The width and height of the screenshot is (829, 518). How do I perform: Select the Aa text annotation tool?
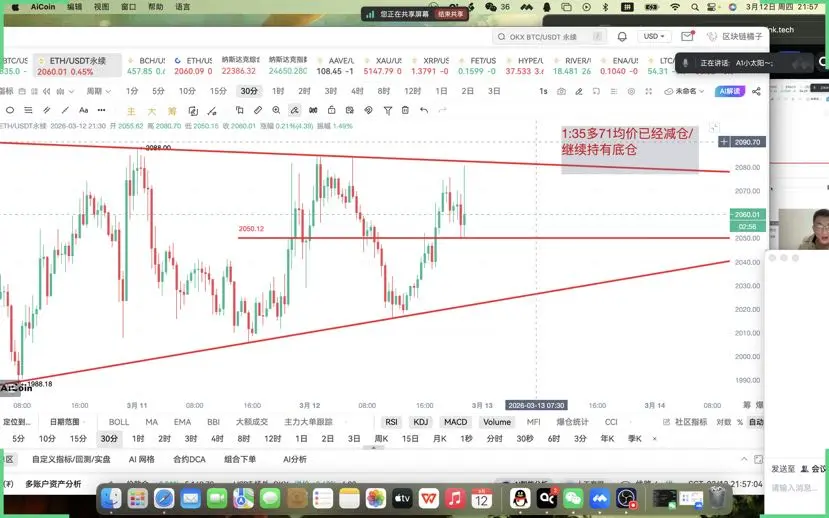coord(84,110)
